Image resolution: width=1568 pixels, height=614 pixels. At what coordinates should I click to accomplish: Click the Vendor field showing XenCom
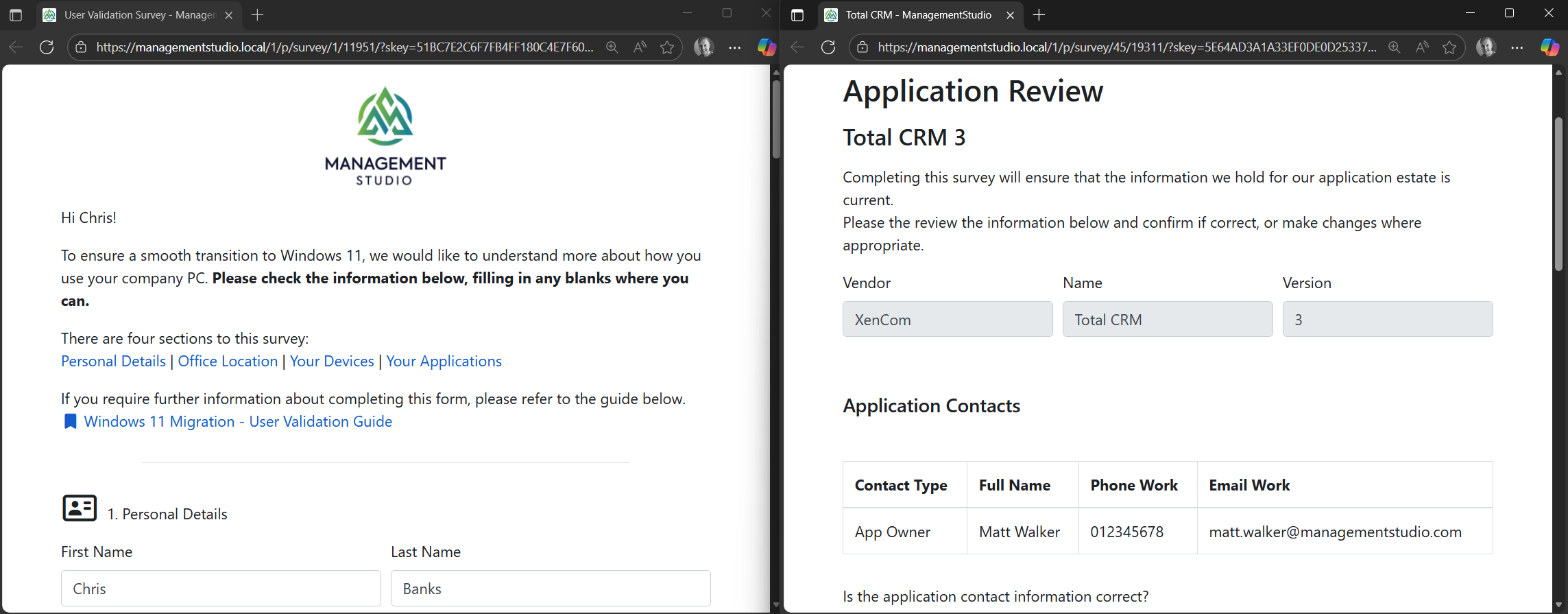point(948,319)
